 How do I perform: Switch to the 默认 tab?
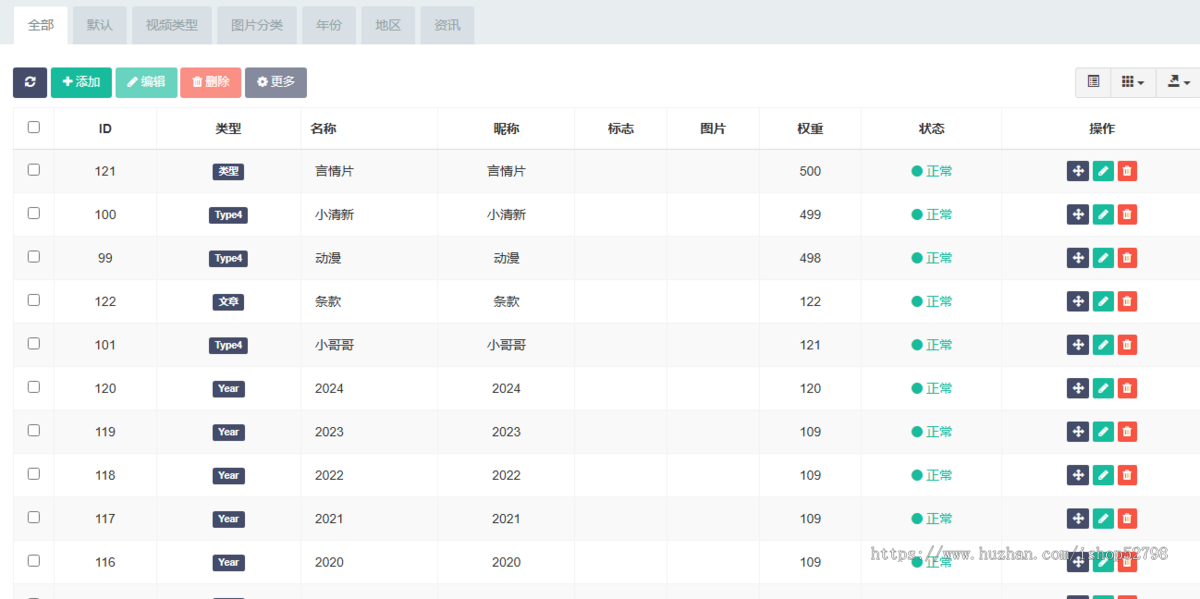(100, 25)
